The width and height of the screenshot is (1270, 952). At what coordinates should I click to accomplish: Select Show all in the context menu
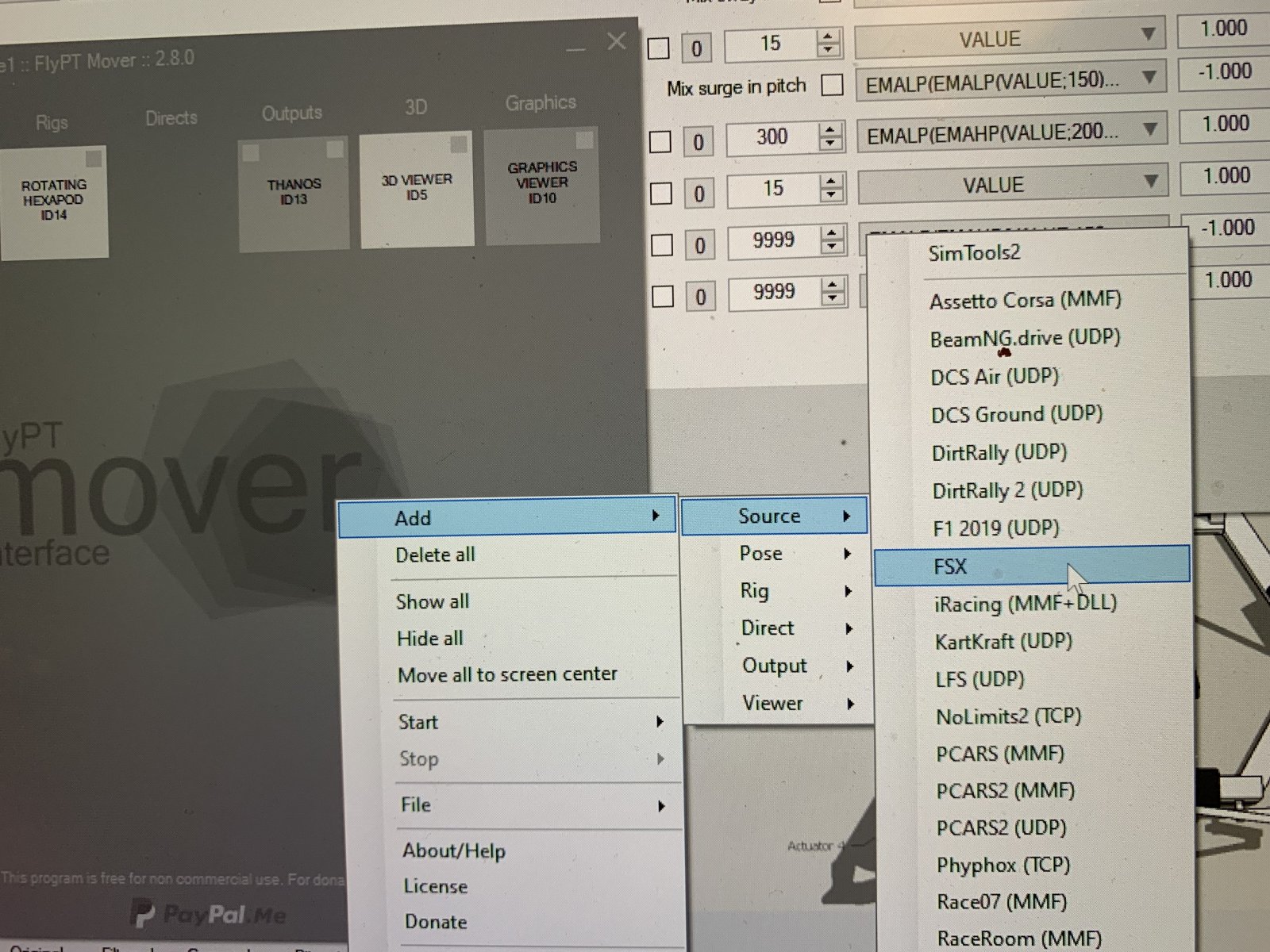[x=433, y=601]
